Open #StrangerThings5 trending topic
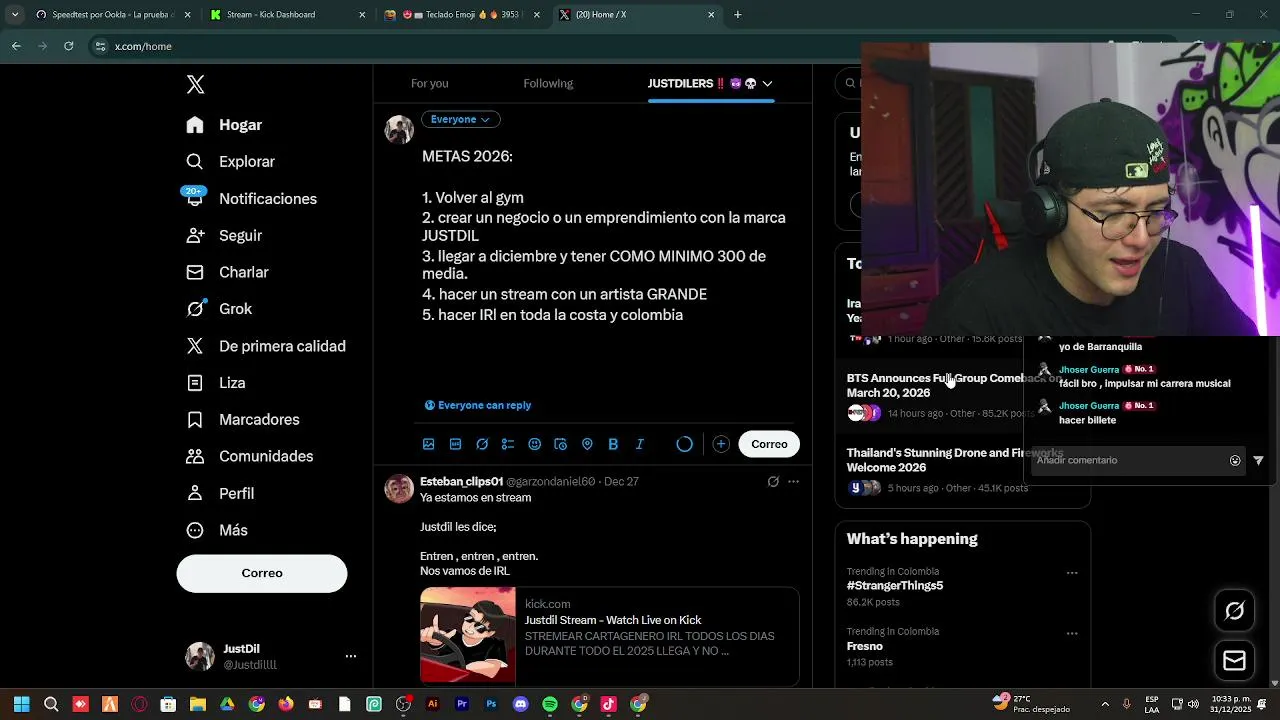The height and width of the screenshot is (720, 1280). [x=895, y=586]
